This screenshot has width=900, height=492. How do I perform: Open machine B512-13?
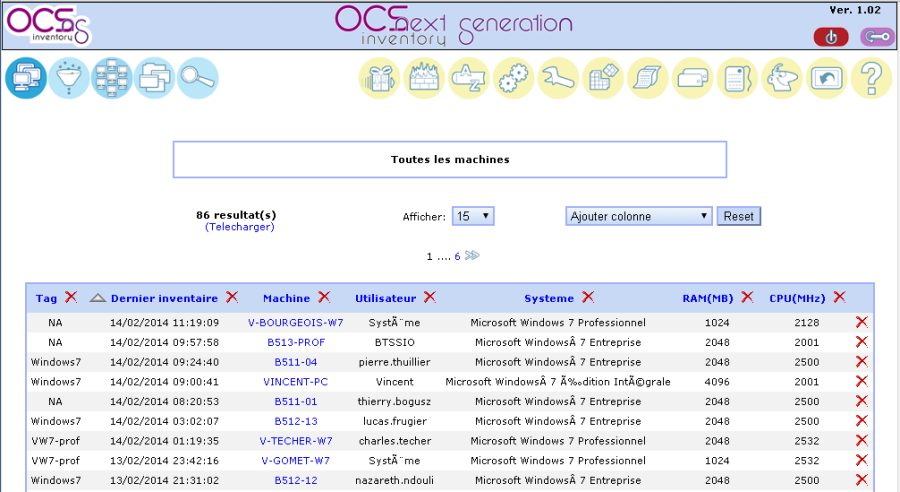point(296,421)
